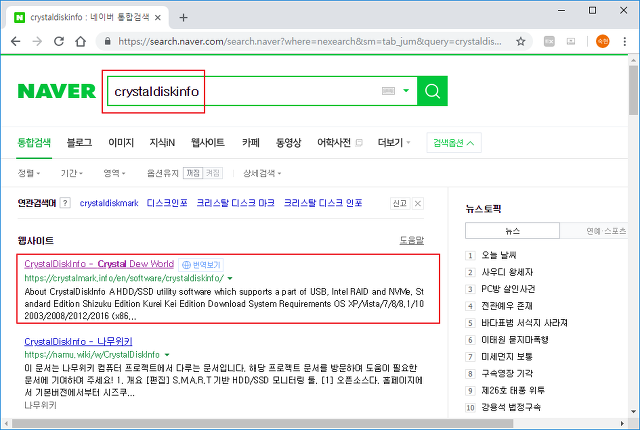Open a new tab with plus
This screenshot has height=430, width=640.
pyautogui.click(x=183, y=18)
